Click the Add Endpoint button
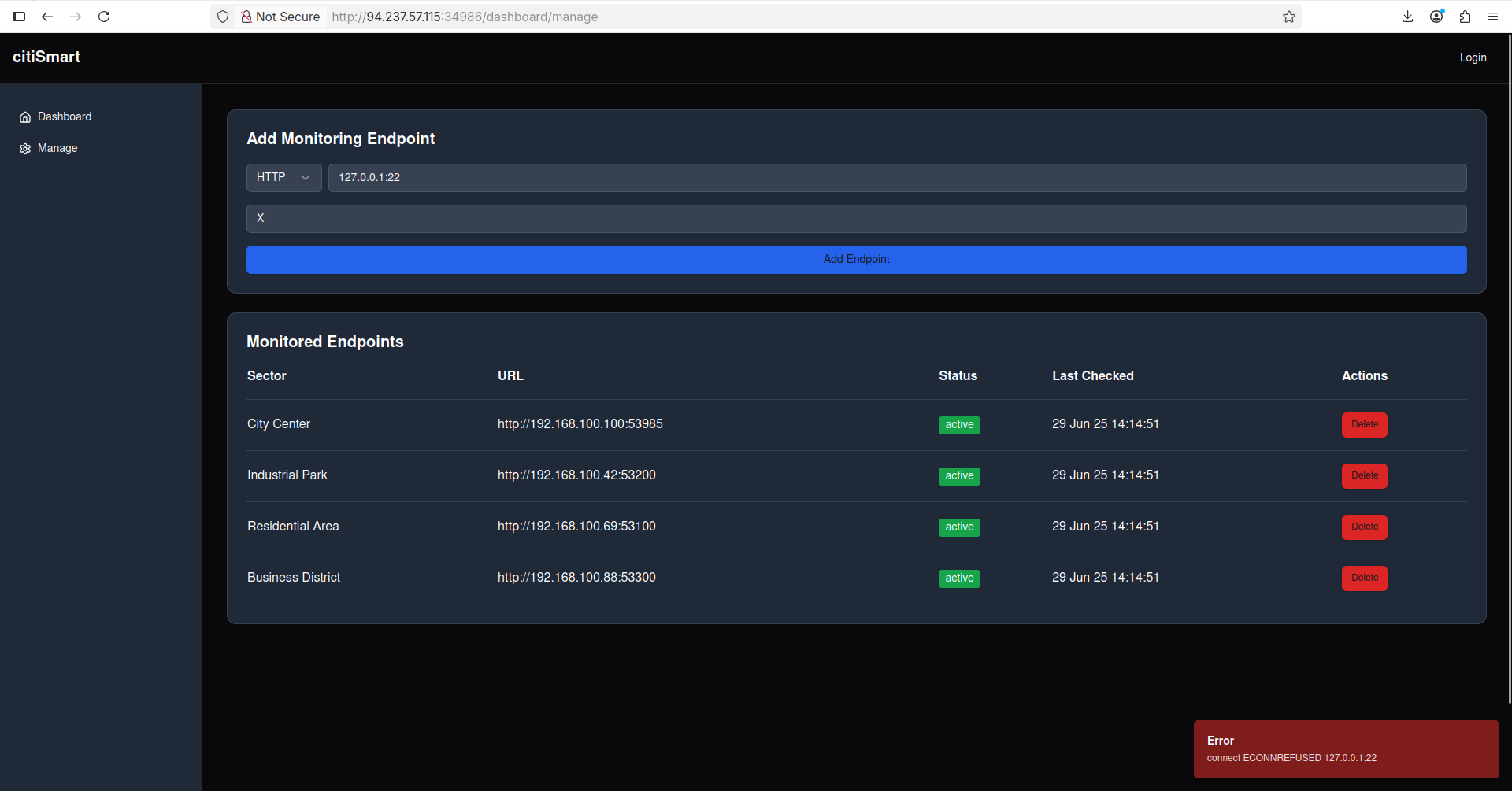This screenshot has width=1512, height=791. click(856, 260)
